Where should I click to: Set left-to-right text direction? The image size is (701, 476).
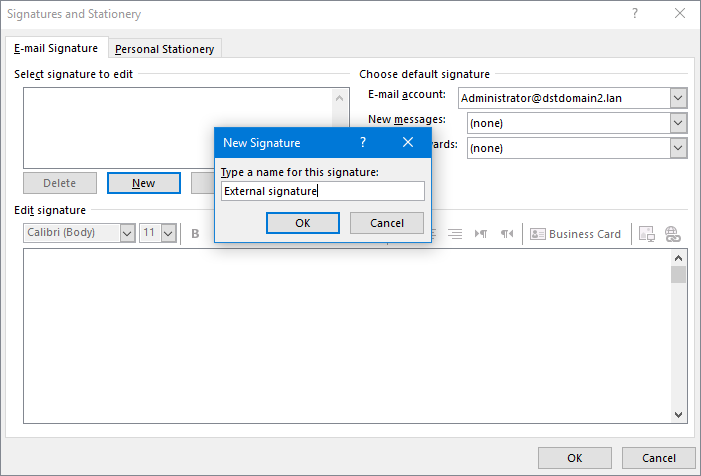tap(481, 234)
